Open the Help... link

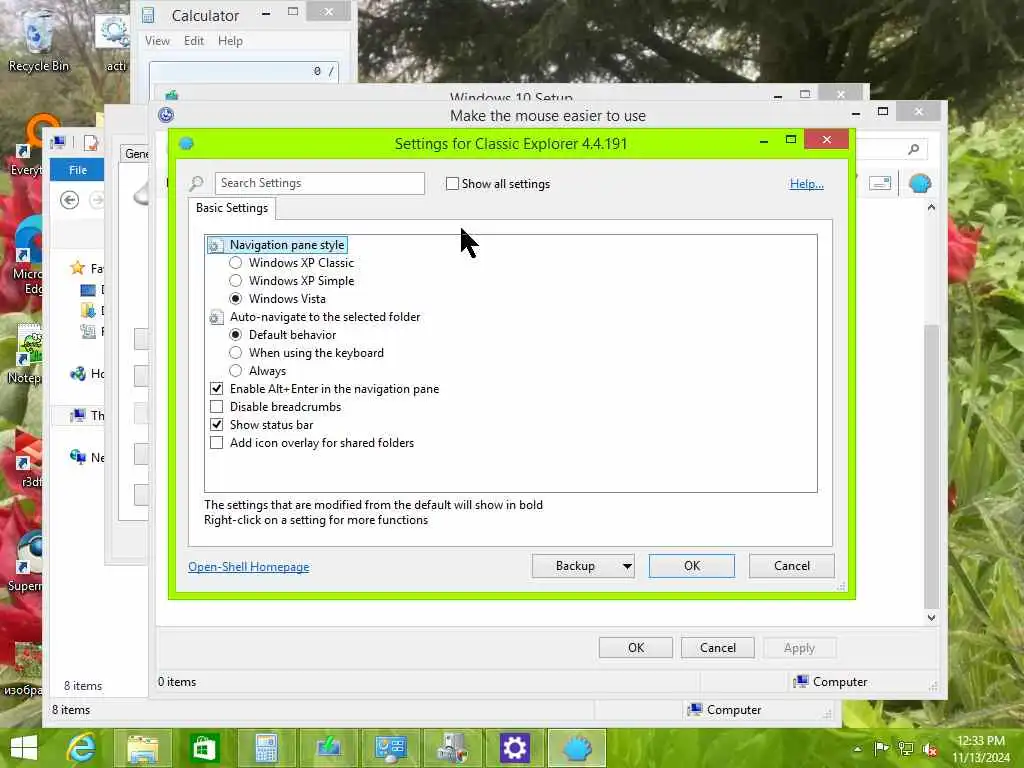click(807, 184)
